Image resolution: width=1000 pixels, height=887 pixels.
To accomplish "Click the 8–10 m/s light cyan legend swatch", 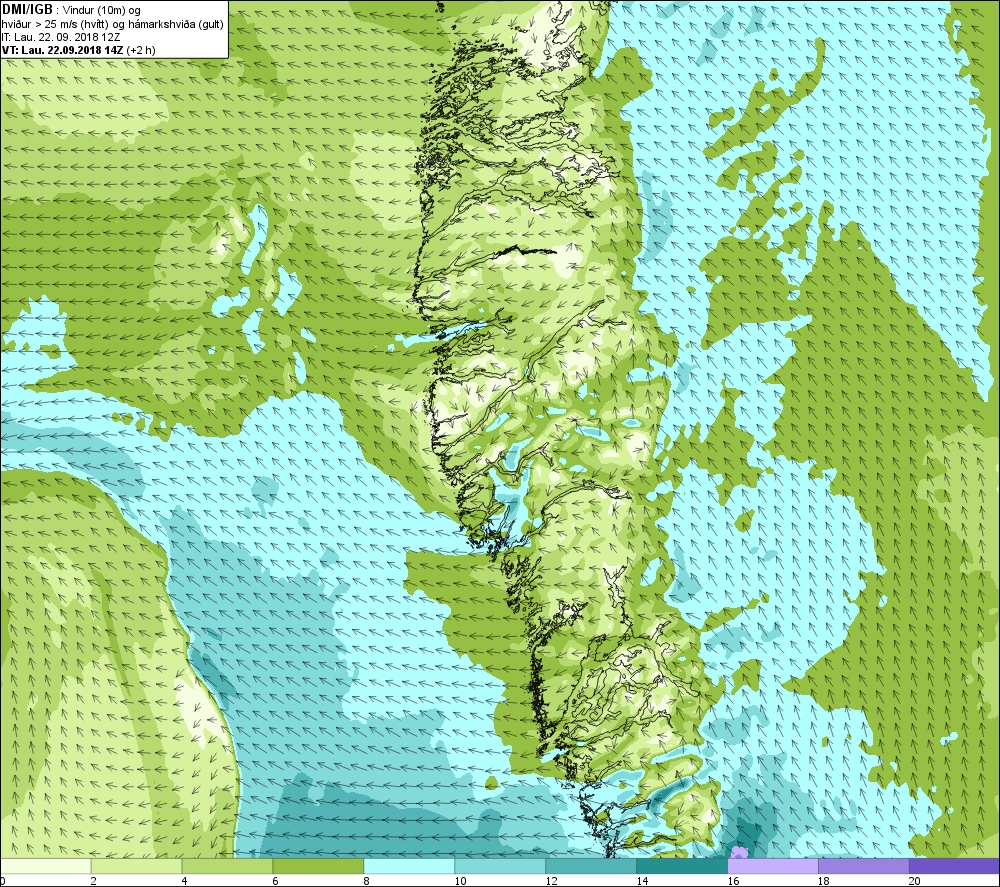I will pos(409,866).
